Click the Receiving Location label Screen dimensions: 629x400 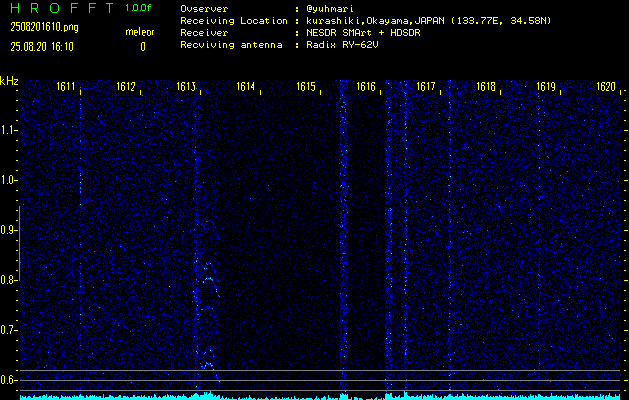tap(234, 21)
